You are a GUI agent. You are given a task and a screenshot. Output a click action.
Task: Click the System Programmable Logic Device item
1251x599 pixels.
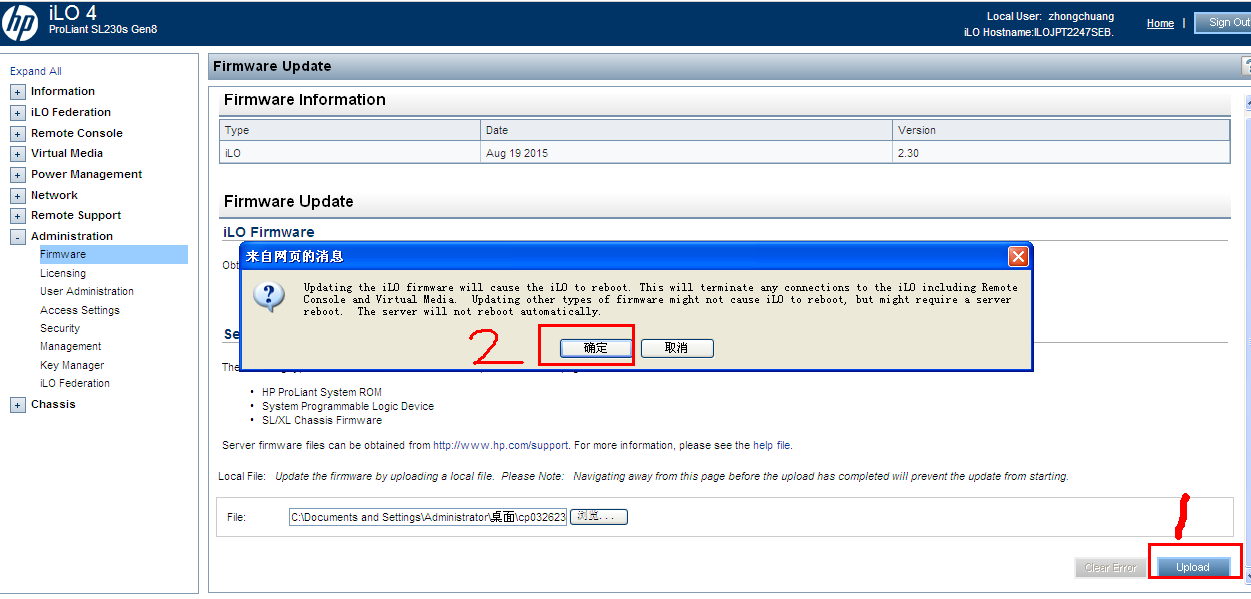pos(348,406)
